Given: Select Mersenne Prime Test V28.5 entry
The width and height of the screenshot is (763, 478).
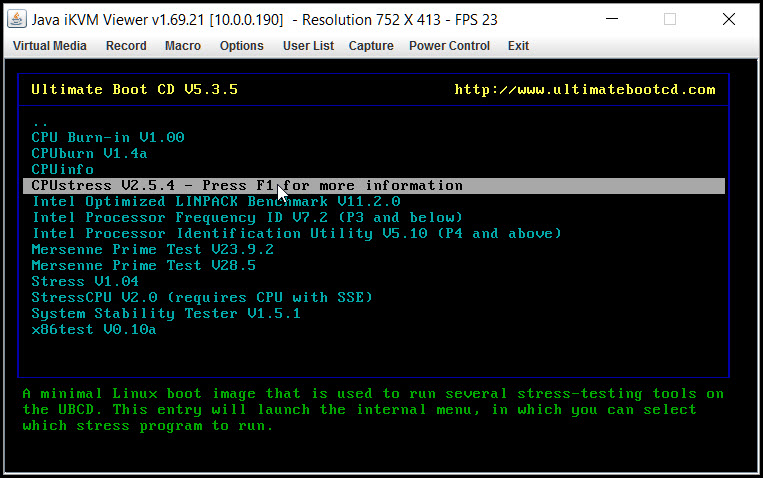Looking at the screenshot, I should click(x=144, y=266).
